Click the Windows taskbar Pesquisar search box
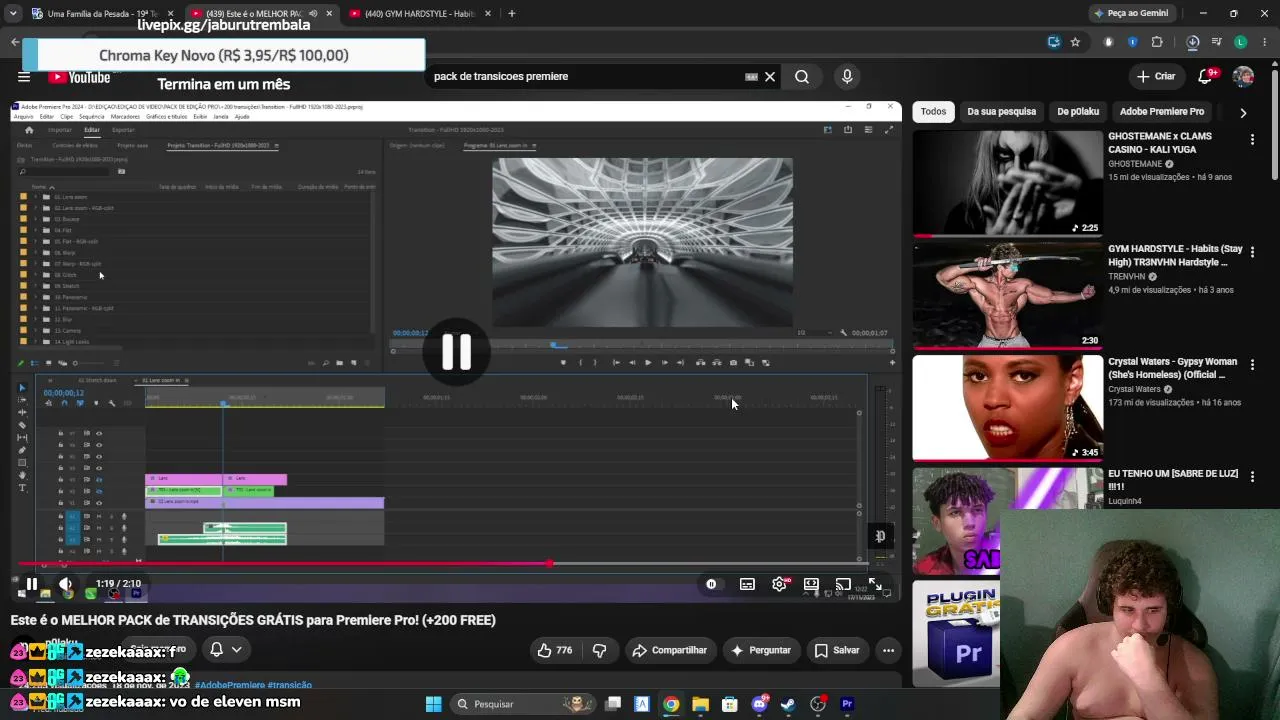Viewport: 1280px width, 720px height. pyautogui.click(x=522, y=704)
